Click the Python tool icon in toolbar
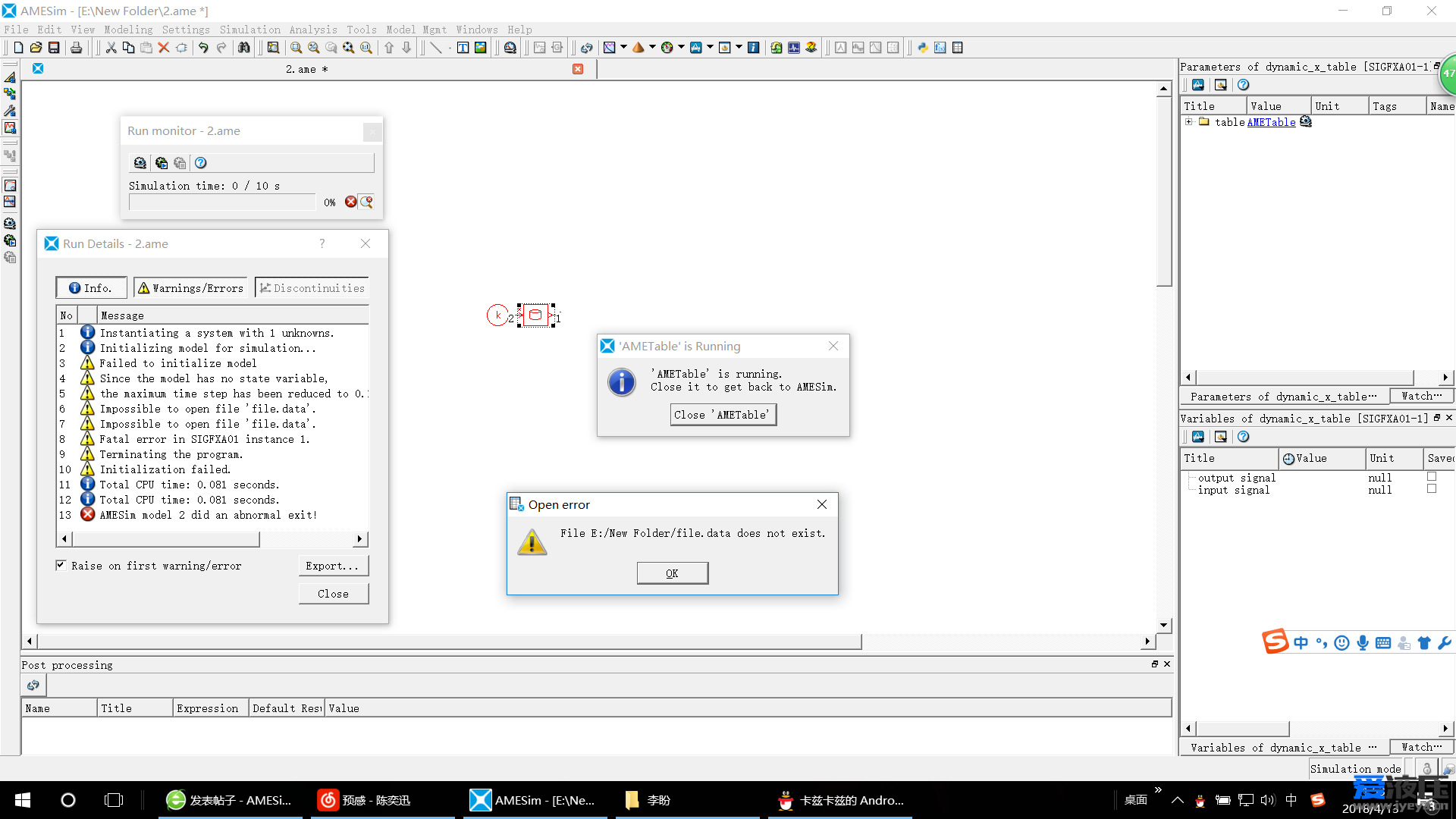Image resolution: width=1456 pixels, height=819 pixels. pyautogui.click(x=923, y=47)
